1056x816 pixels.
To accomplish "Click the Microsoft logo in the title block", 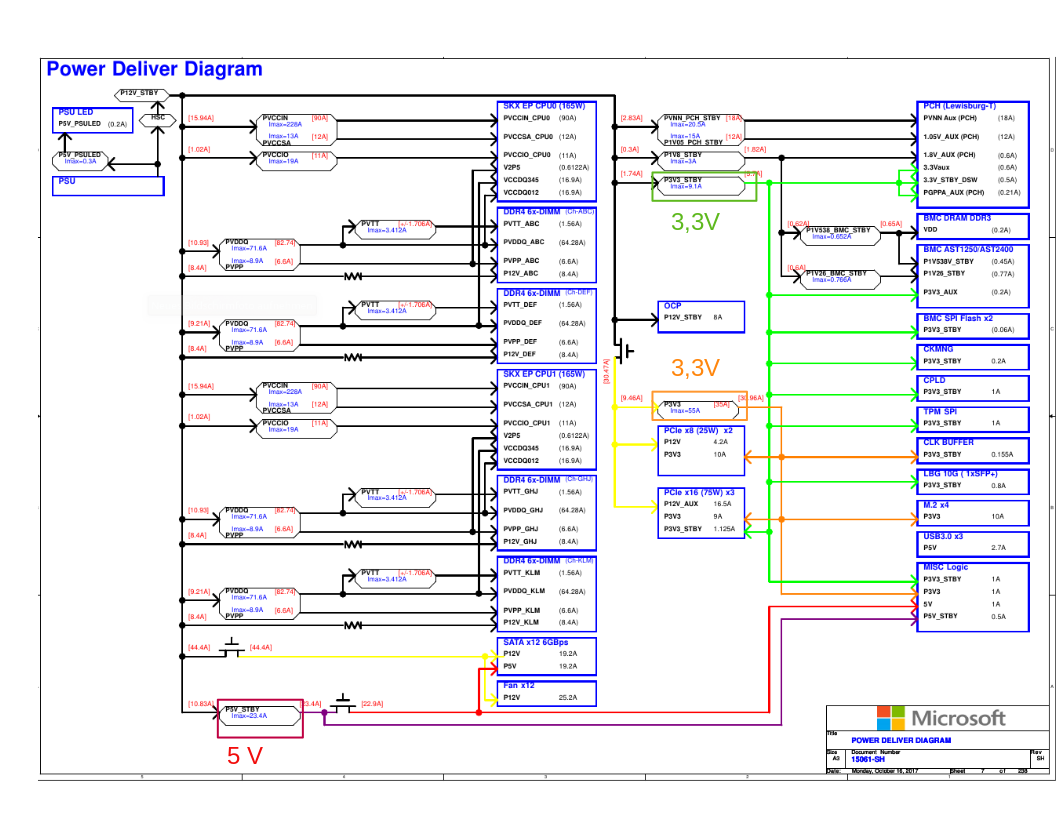I will pos(941,718).
